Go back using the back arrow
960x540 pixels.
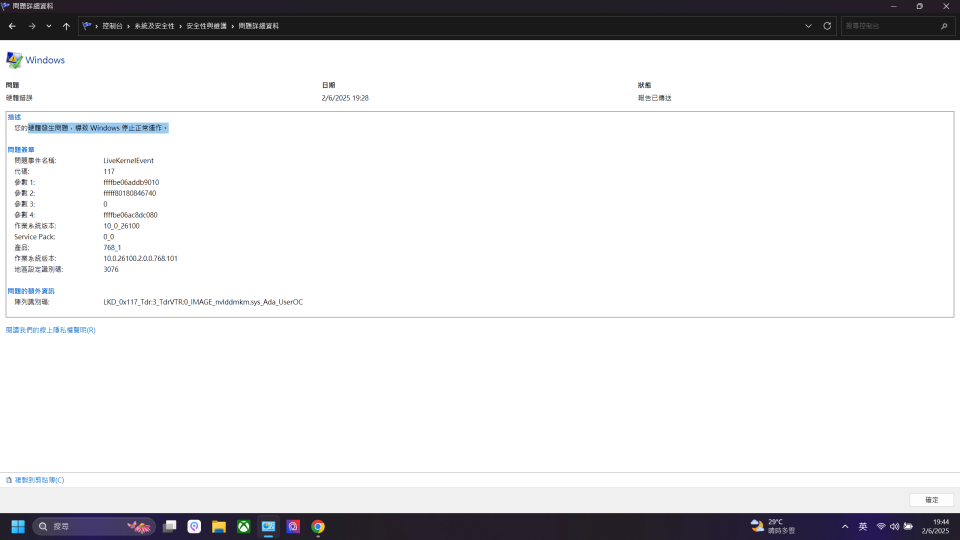tap(12, 26)
